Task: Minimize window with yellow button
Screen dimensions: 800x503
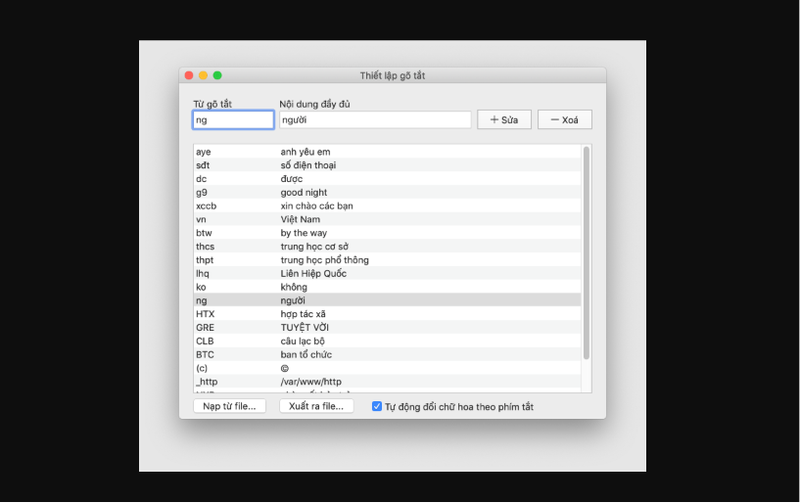Action: (x=203, y=76)
